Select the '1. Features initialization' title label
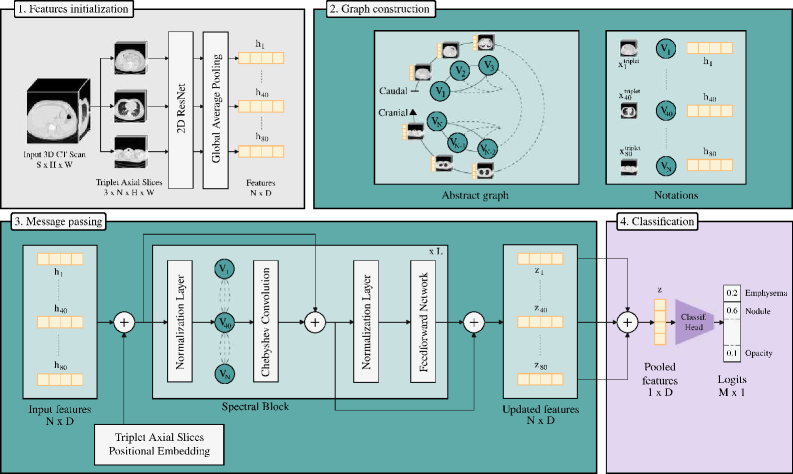Image resolution: width=793 pixels, height=474 pixels. [73, 9]
